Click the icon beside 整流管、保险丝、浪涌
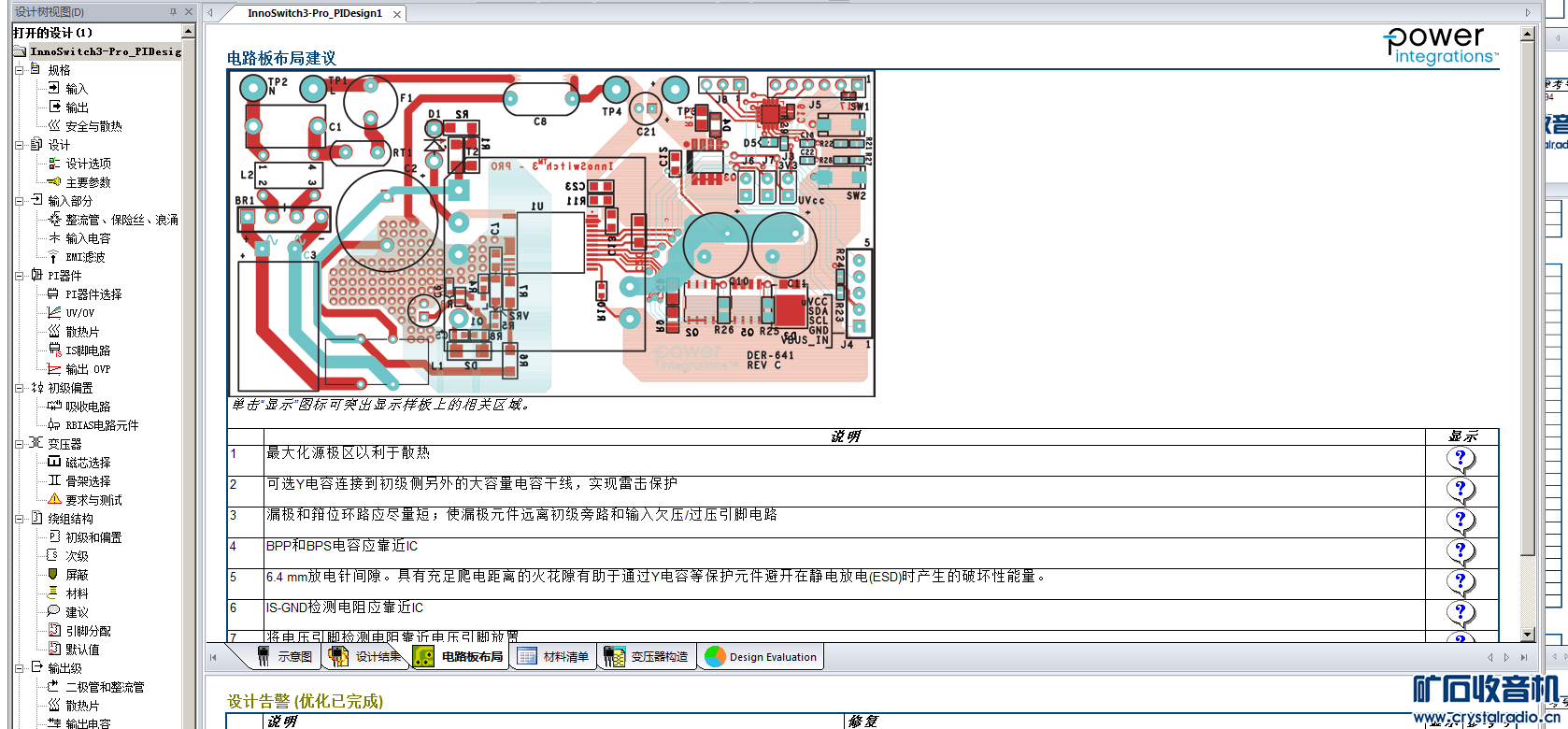This screenshot has height=729, width=1568. coord(54,219)
